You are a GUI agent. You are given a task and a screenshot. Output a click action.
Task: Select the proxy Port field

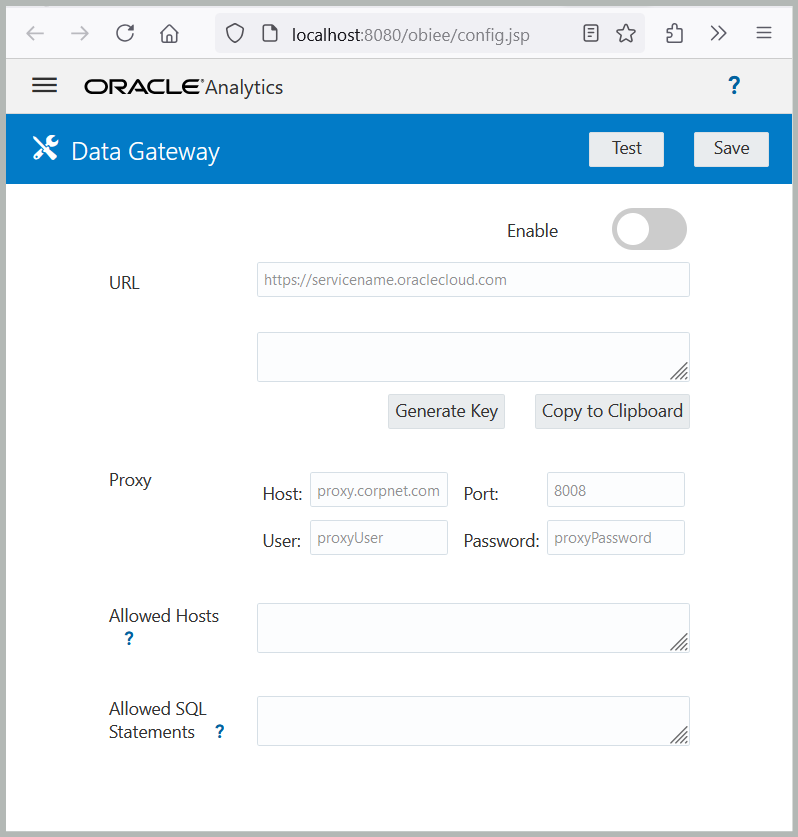coord(615,489)
